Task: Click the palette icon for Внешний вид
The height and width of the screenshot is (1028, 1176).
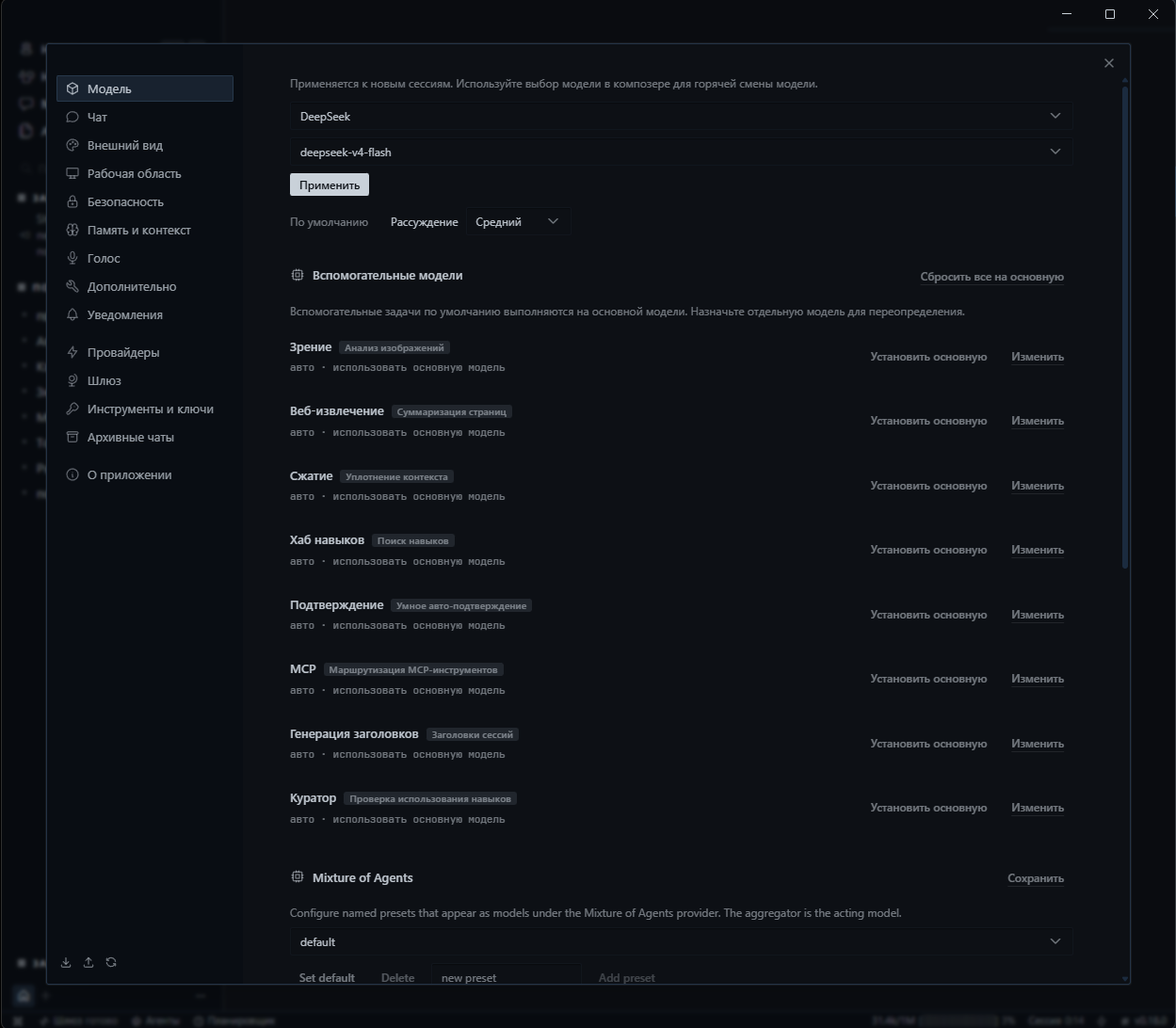Action: tap(72, 145)
